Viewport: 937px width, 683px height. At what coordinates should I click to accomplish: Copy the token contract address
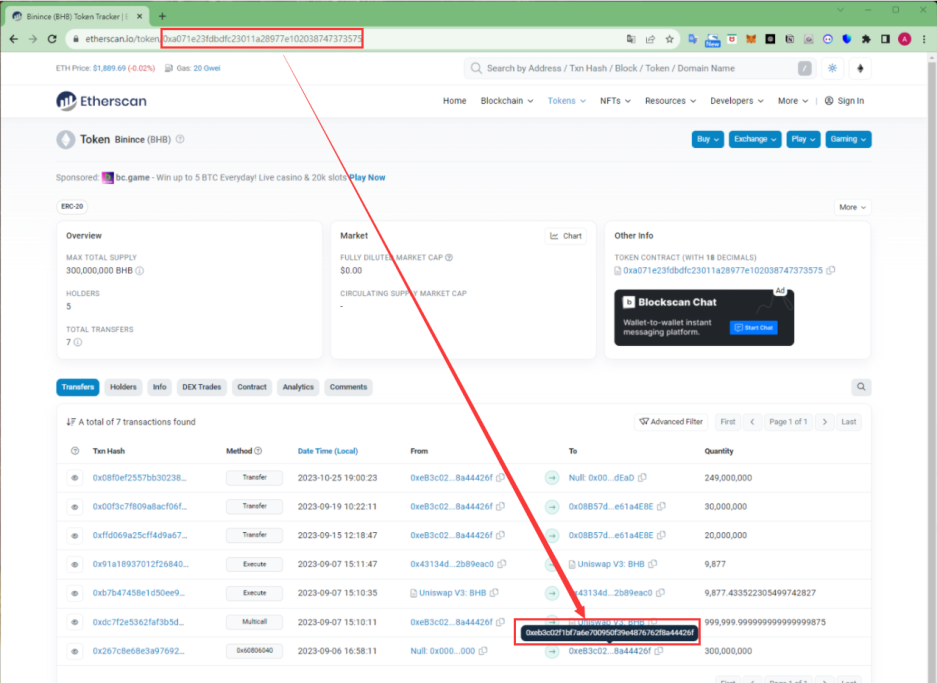tap(831, 271)
